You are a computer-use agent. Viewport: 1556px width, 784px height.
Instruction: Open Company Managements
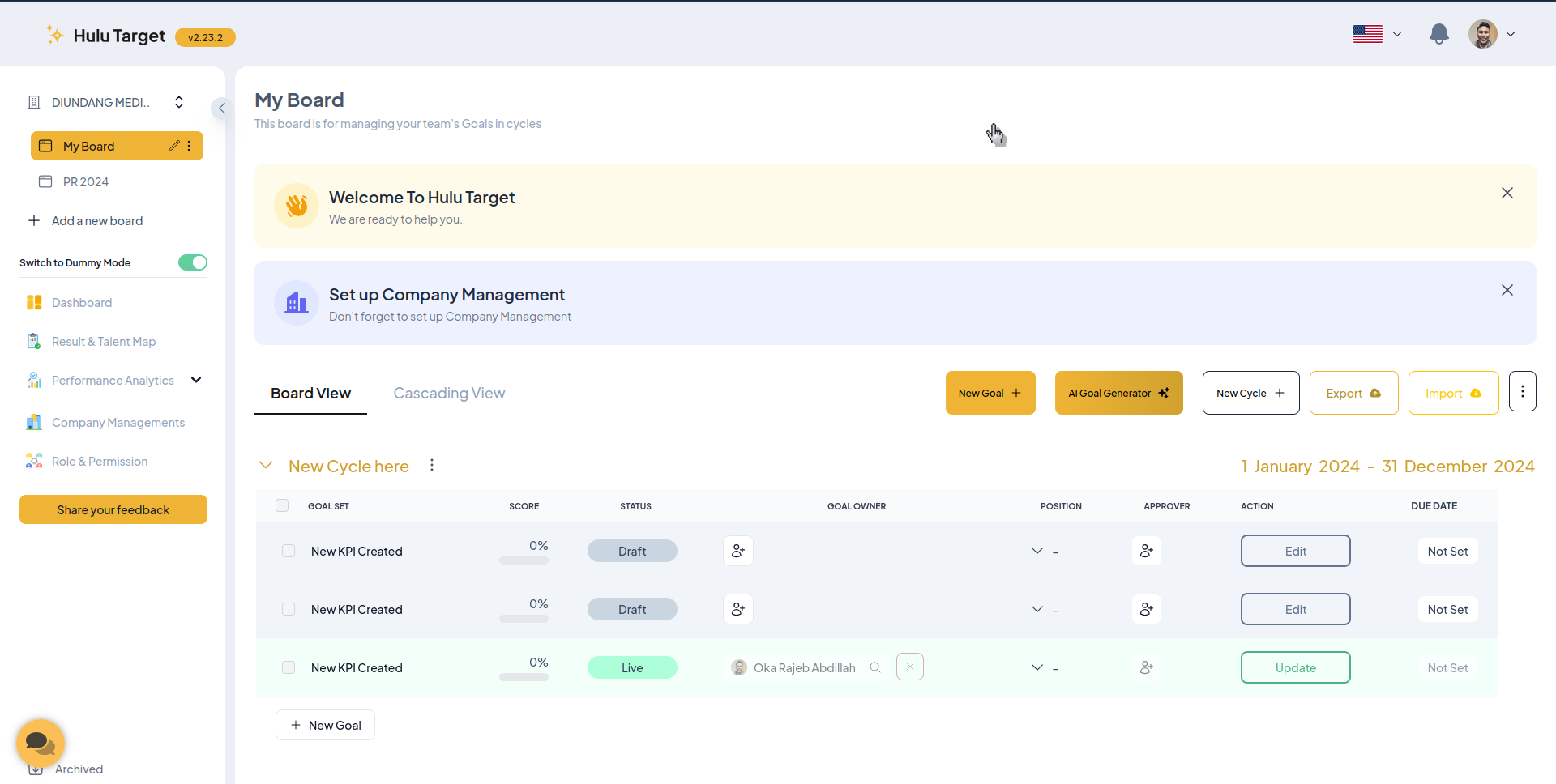click(118, 422)
